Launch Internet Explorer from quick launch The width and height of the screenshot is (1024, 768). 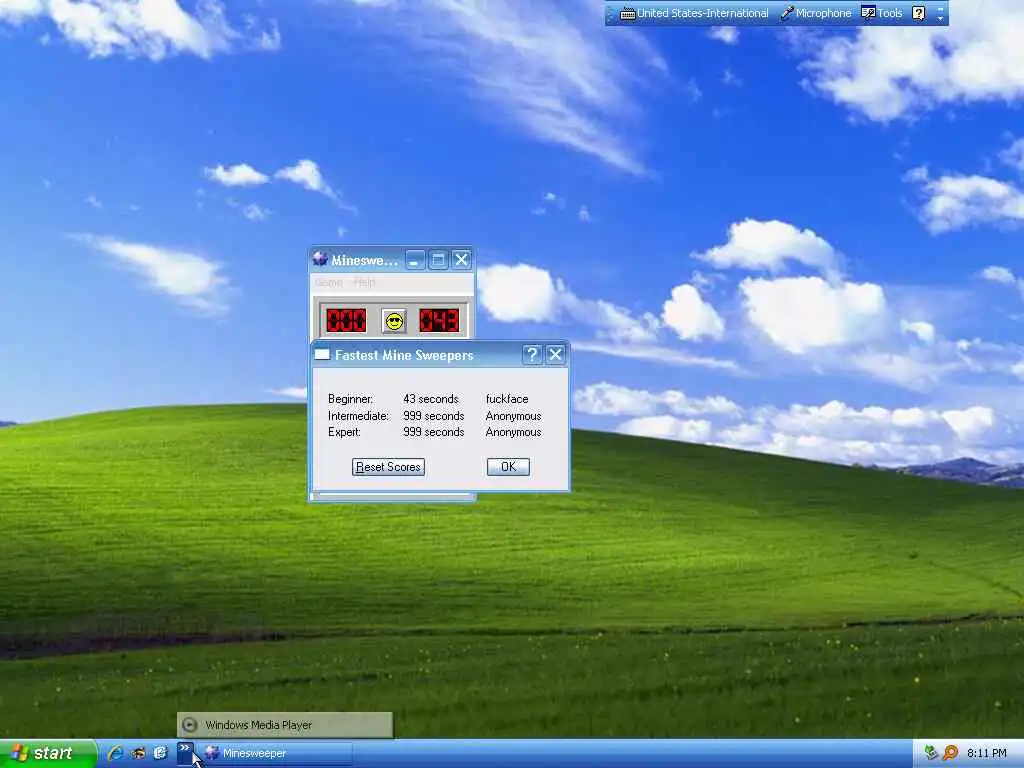[116, 753]
